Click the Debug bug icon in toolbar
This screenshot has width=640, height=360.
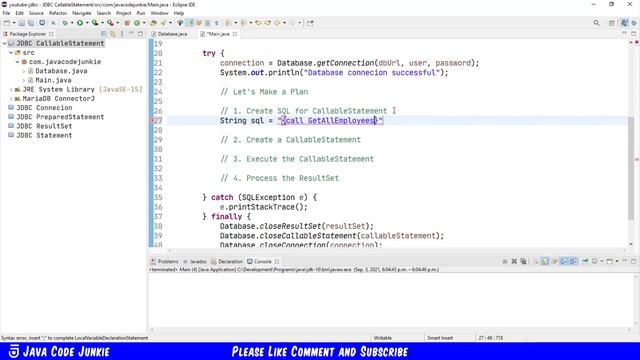tap(65, 23)
